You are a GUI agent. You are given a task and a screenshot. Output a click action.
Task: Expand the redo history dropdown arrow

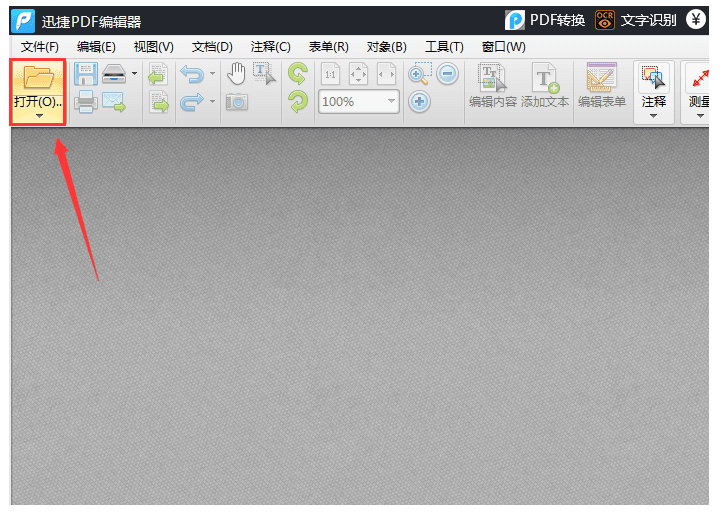point(212,101)
